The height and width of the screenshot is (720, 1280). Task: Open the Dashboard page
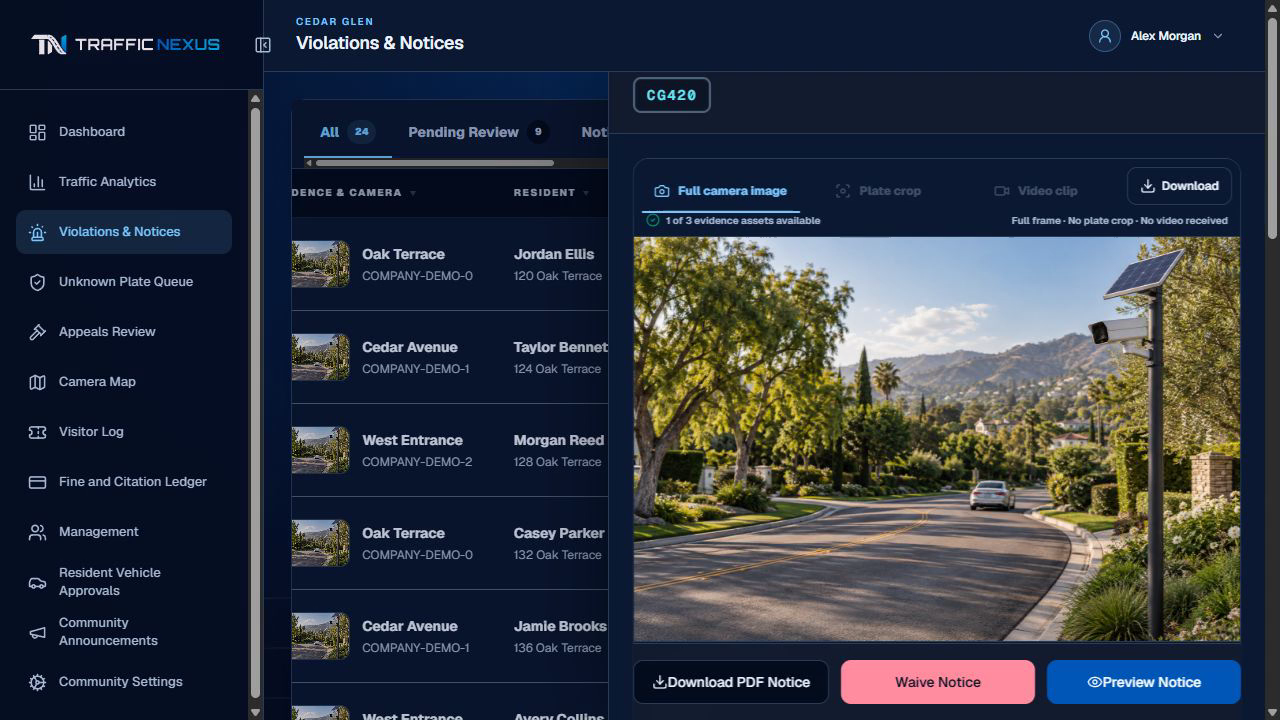point(124,132)
